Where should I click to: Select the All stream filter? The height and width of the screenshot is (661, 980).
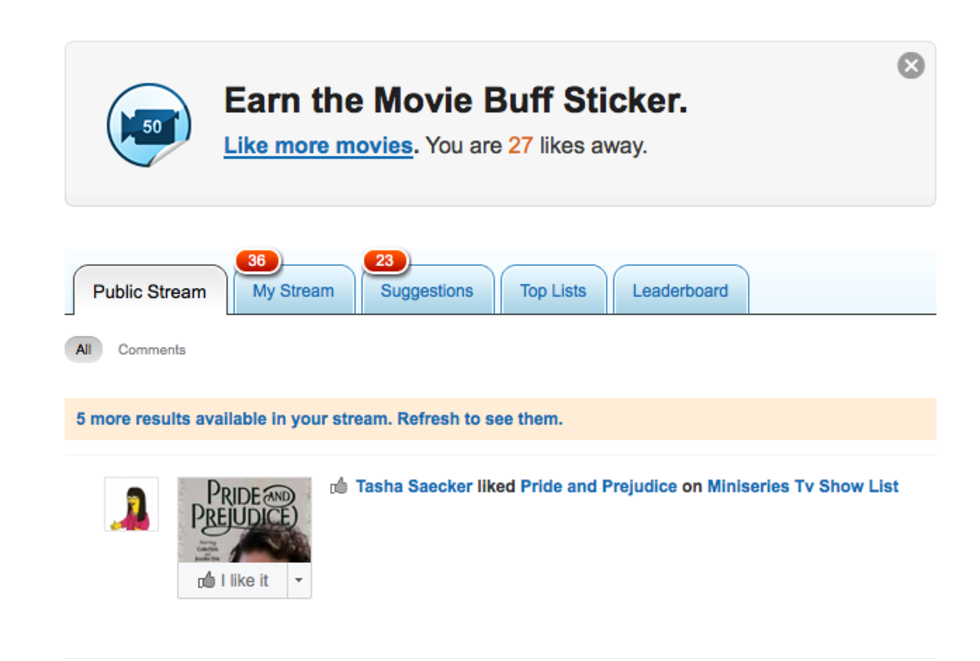click(83, 350)
